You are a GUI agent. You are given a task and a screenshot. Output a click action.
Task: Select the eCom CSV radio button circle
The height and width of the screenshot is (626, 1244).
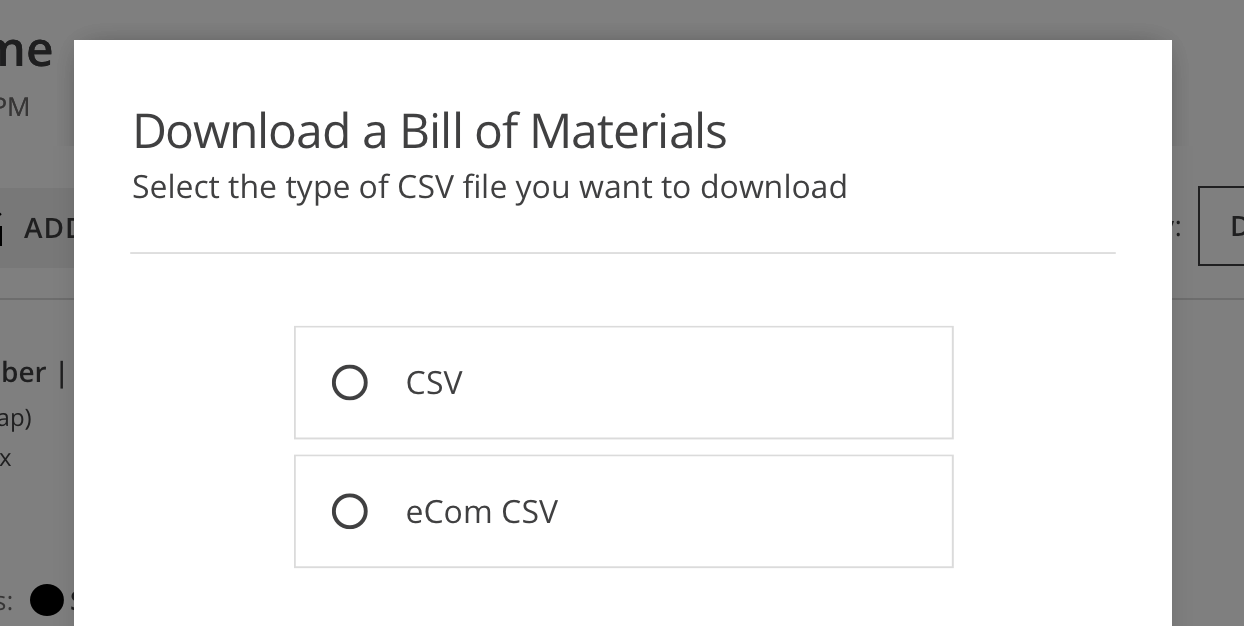coord(349,512)
